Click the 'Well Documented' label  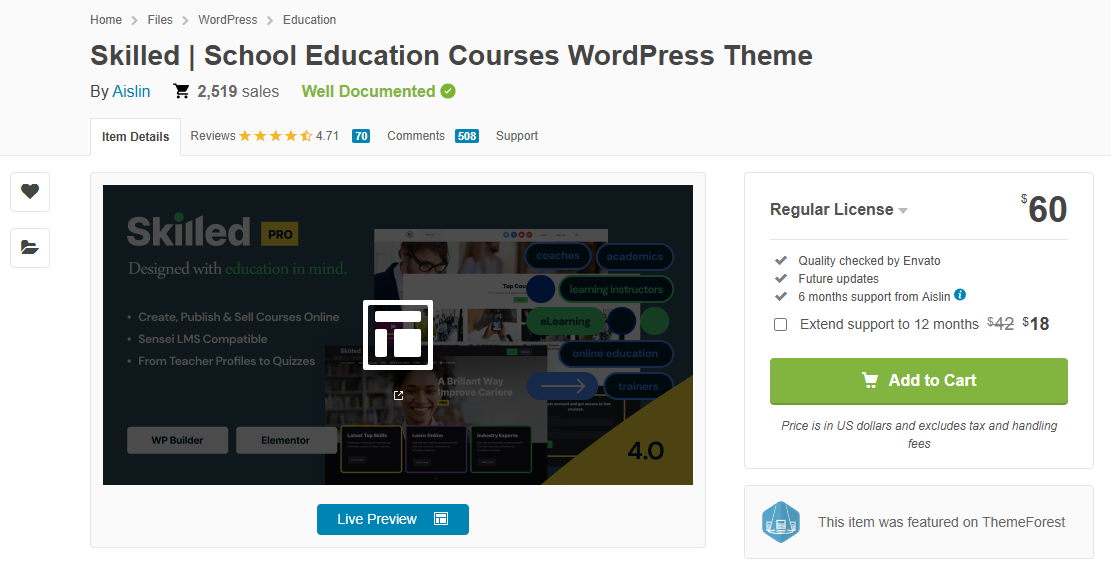tap(368, 91)
